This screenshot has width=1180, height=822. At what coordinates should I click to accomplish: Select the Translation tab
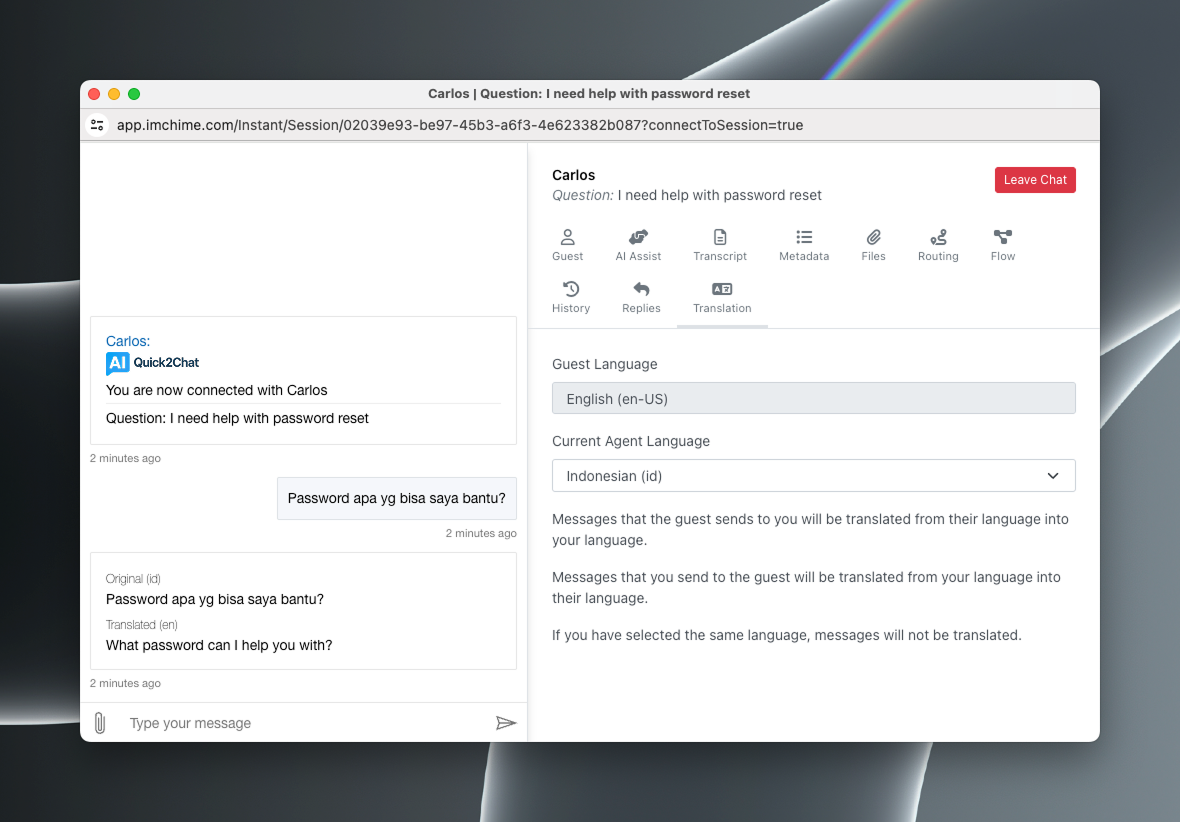(722, 297)
